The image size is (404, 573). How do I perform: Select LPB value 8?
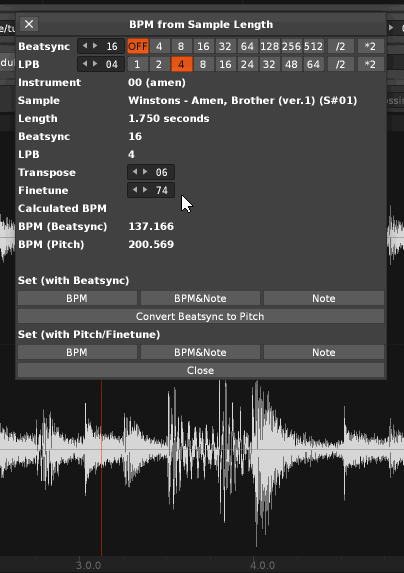[203, 64]
